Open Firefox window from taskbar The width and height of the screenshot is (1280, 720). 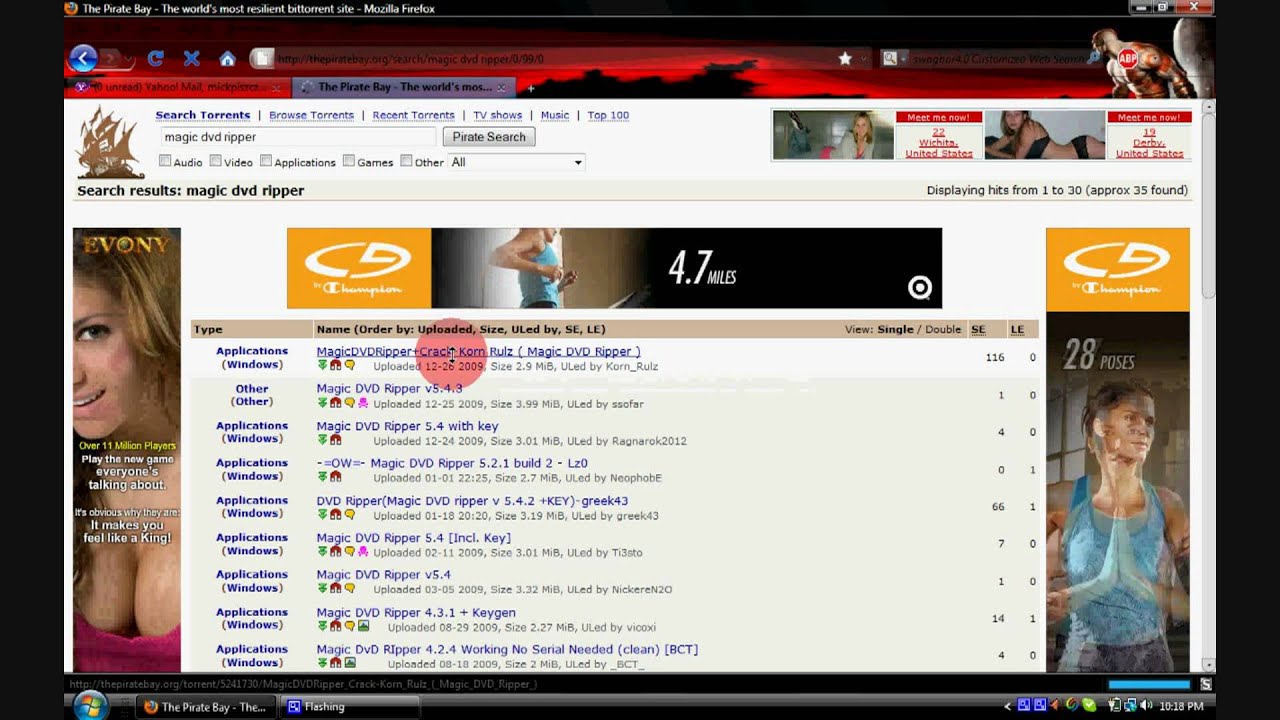[205, 706]
